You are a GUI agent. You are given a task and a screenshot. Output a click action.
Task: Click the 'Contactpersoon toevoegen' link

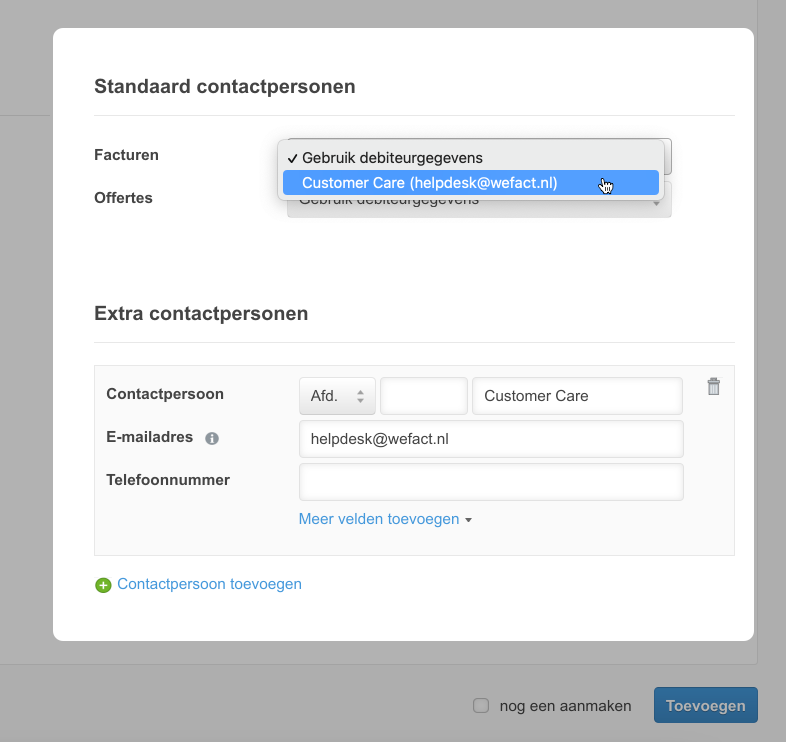[x=209, y=584]
